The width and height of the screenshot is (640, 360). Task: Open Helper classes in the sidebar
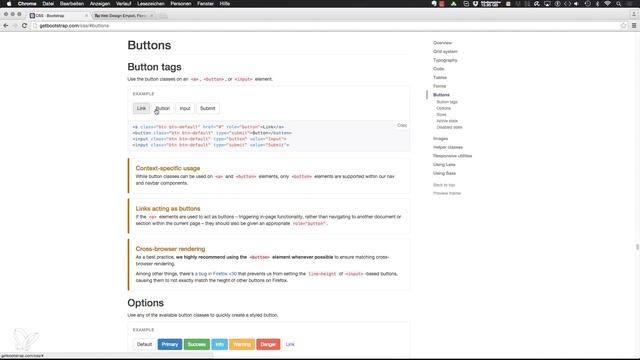448,147
